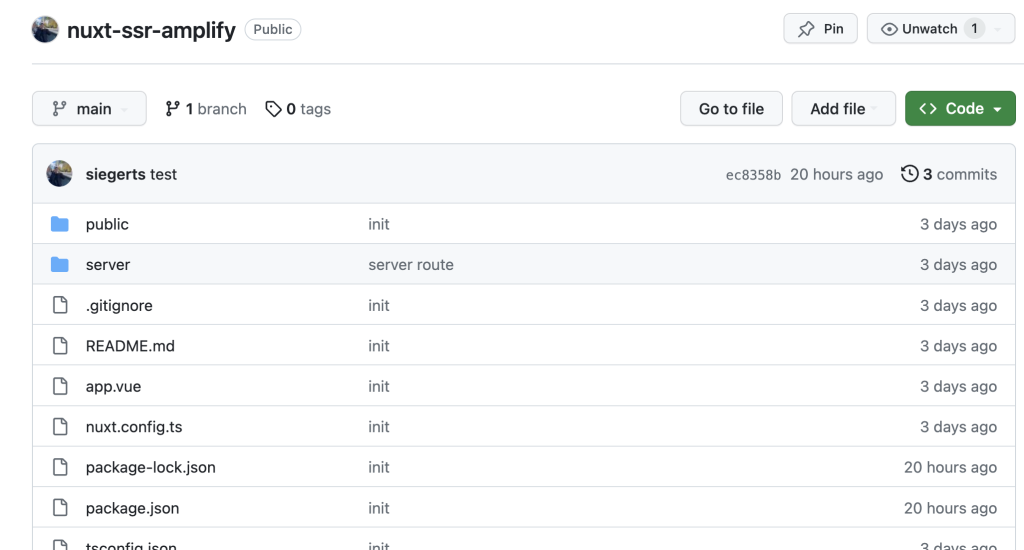Open the siegerts author link
The width and height of the screenshot is (1024, 550).
116,174
